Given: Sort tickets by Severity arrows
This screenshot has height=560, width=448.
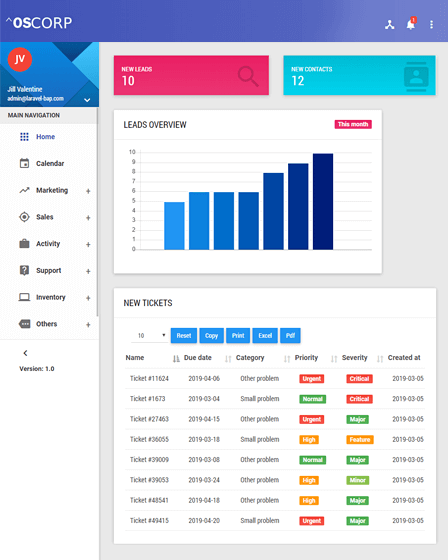Looking at the screenshot, I should (x=380, y=359).
